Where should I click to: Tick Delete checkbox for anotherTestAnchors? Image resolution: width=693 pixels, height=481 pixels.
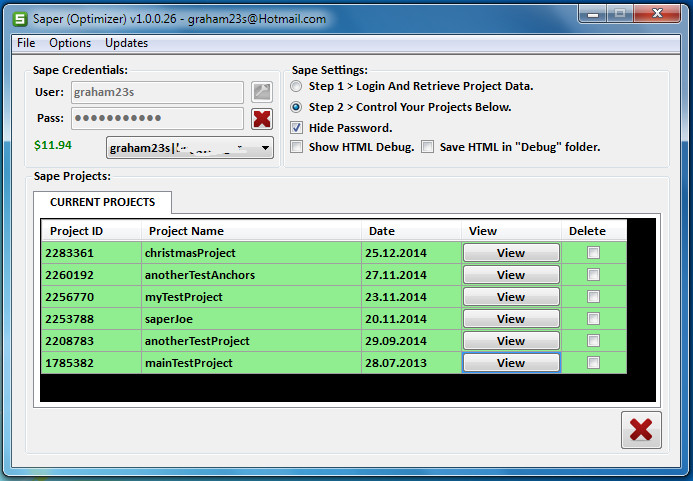point(593,275)
